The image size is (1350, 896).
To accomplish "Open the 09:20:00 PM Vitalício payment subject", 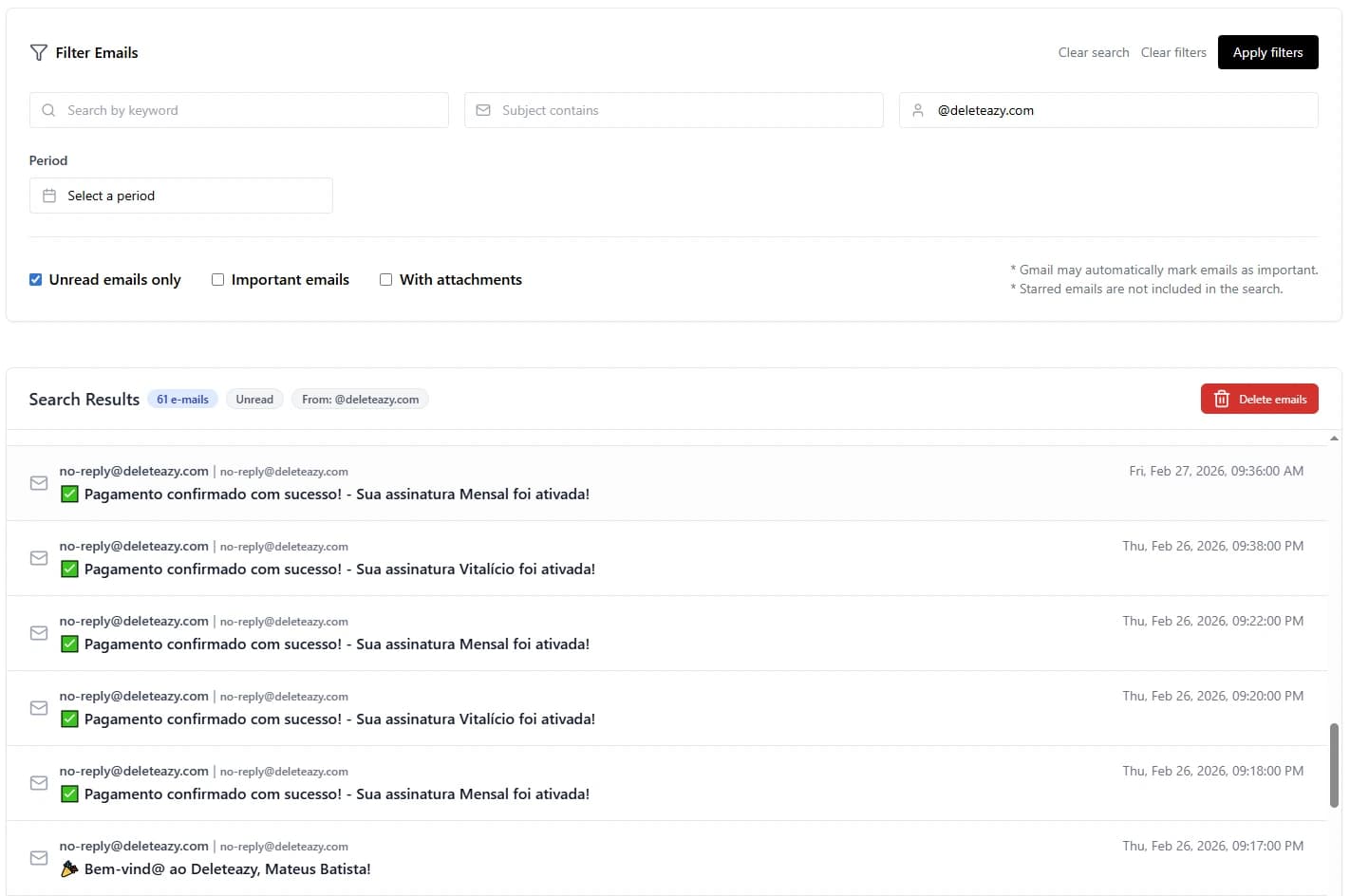I will (x=340, y=719).
